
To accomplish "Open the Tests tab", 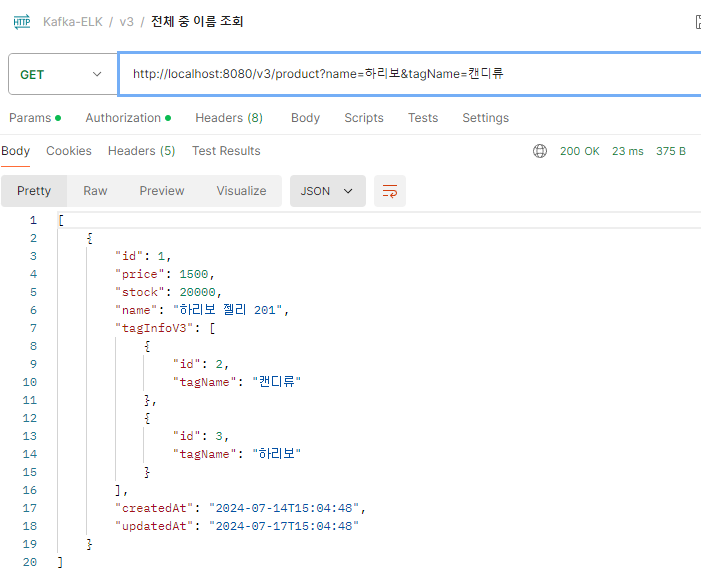I will [x=423, y=118].
